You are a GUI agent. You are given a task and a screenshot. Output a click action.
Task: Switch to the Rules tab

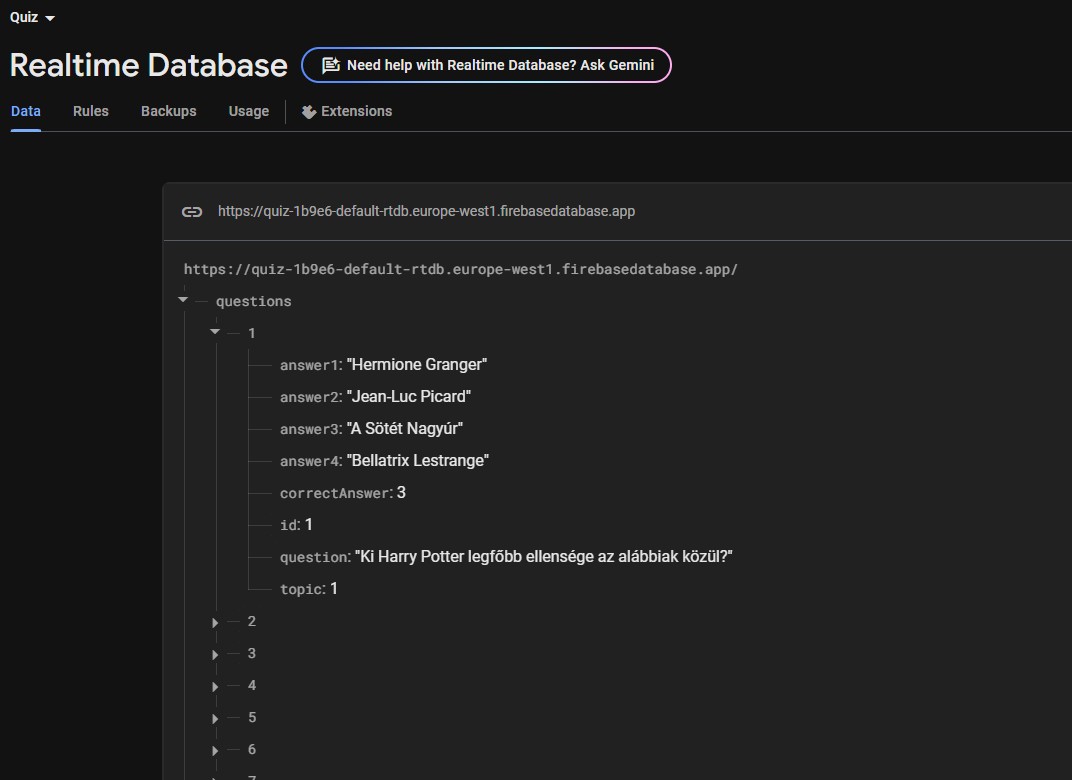click(90, 111)
